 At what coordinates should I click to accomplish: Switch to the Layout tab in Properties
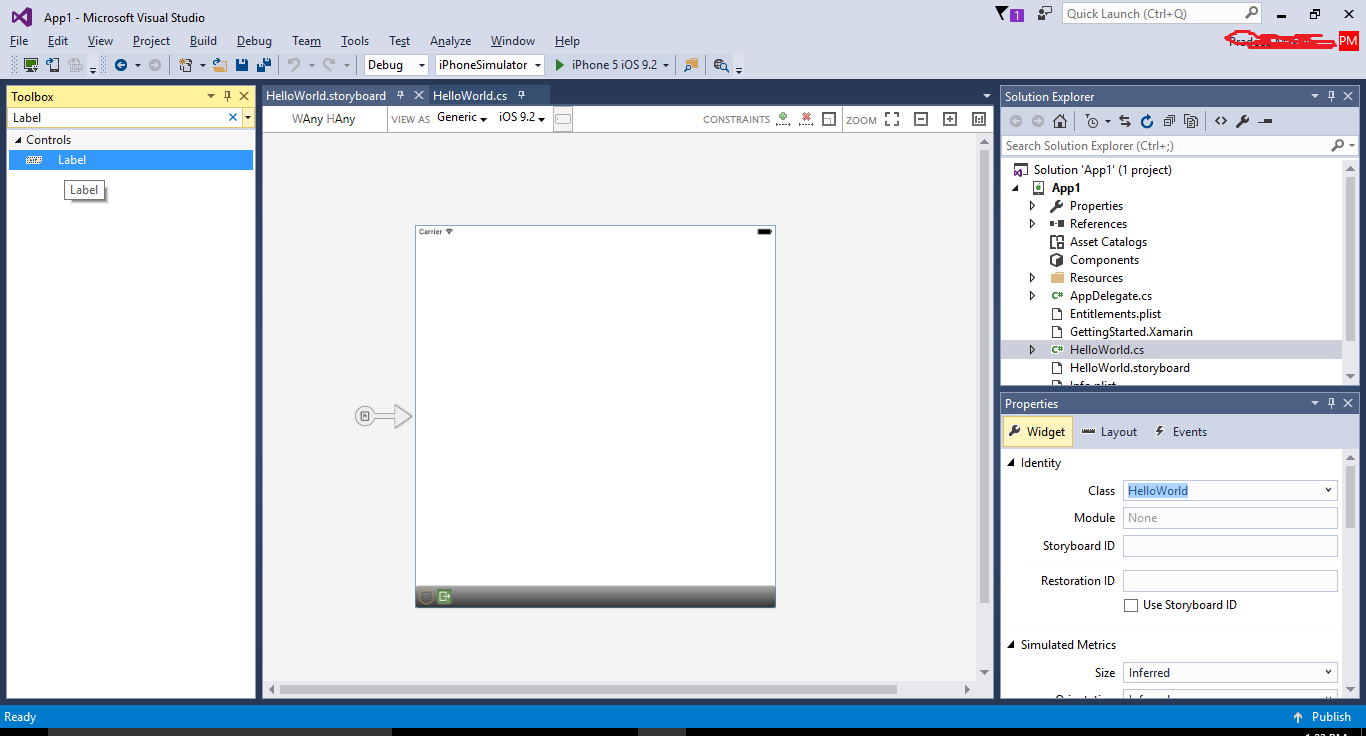tap(1109, 432)
